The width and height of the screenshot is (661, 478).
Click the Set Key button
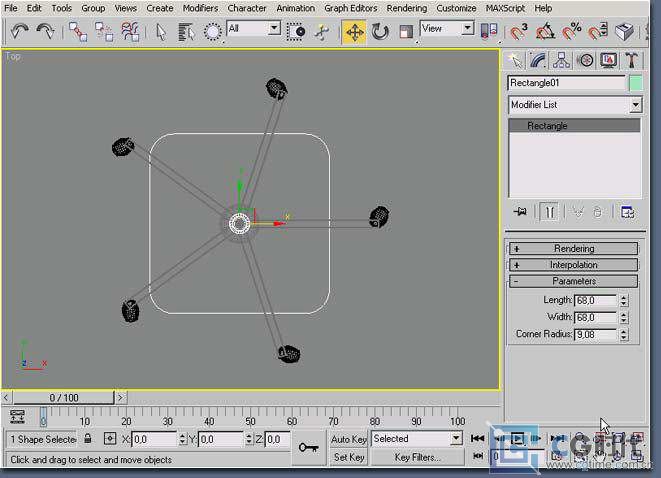coord(349,457)
